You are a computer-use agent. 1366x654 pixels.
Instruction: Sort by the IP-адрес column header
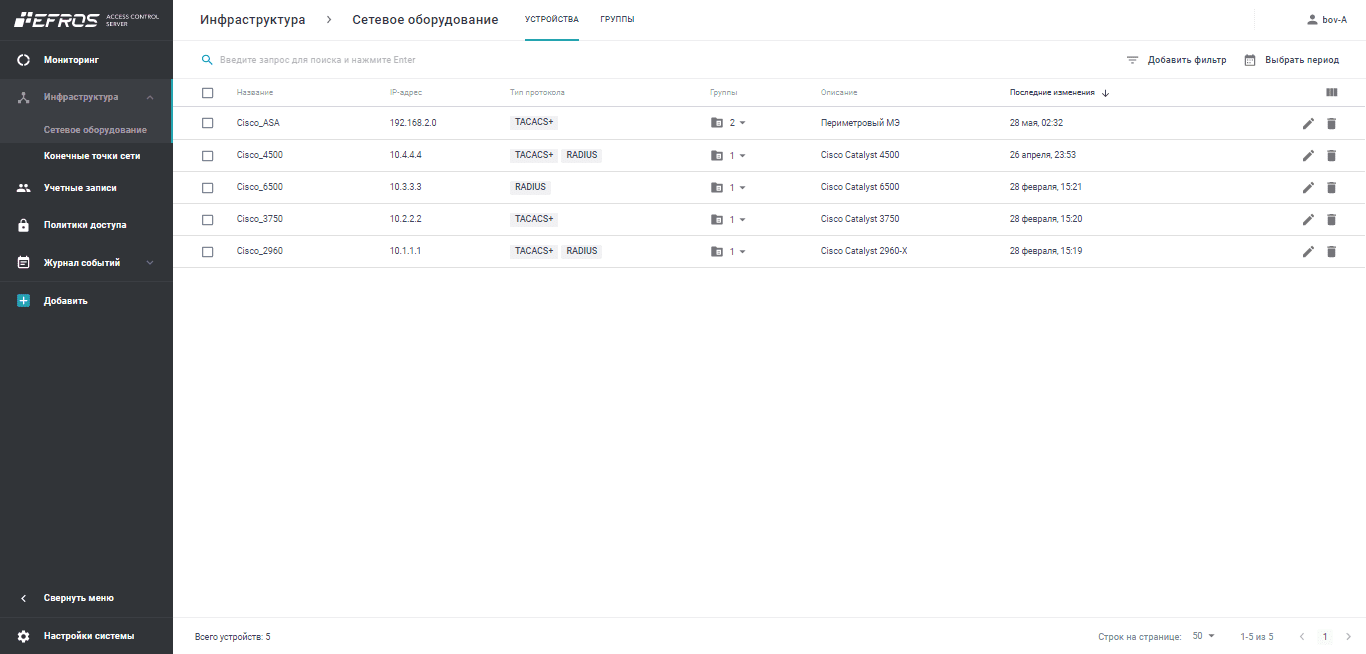coord(406,93)
